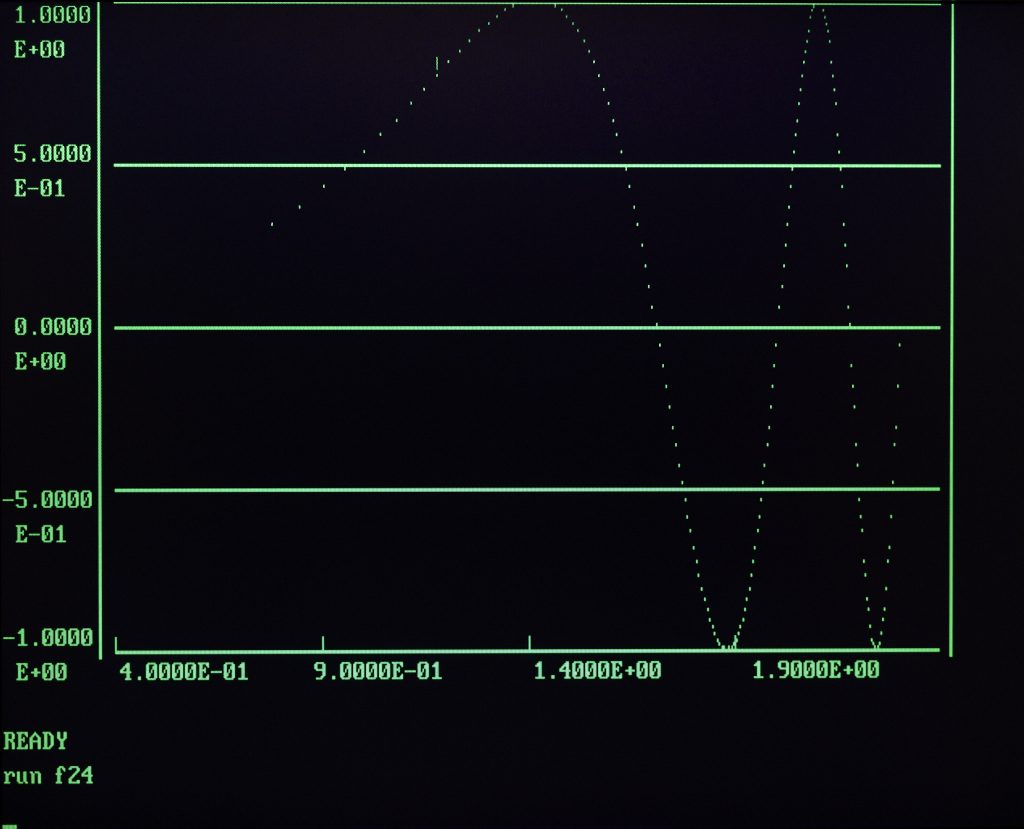The width and height of the screenshot is (1024, 829).
Task: Click the 1.0000 E+00 y-axis label
Action: 52,32
